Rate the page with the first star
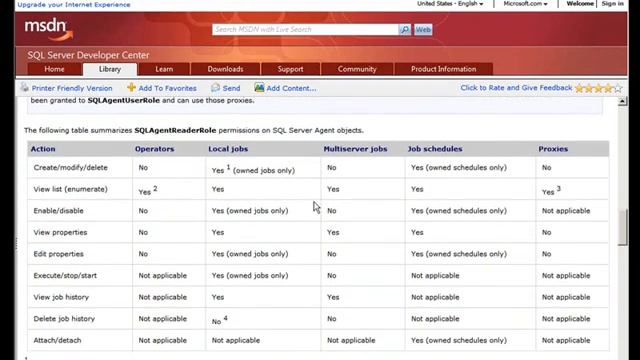640x360 pixels. (579, 88)
